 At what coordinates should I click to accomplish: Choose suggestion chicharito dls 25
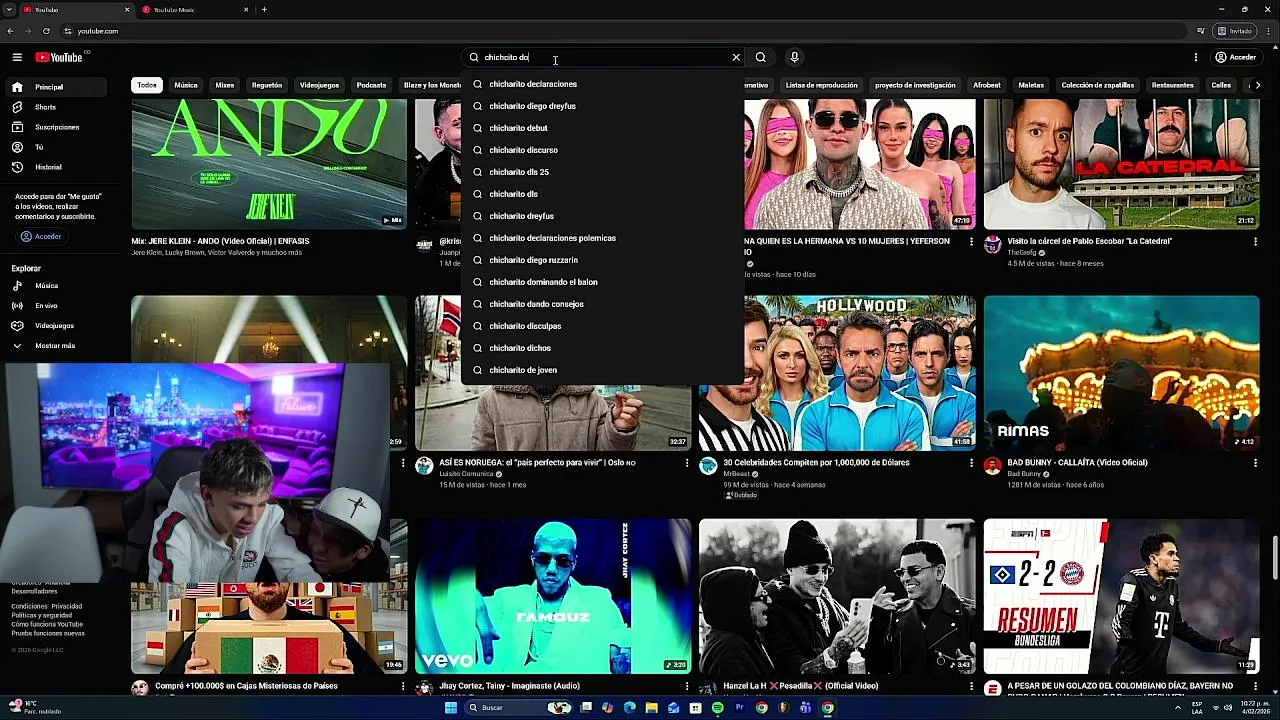tap(603, 172)
